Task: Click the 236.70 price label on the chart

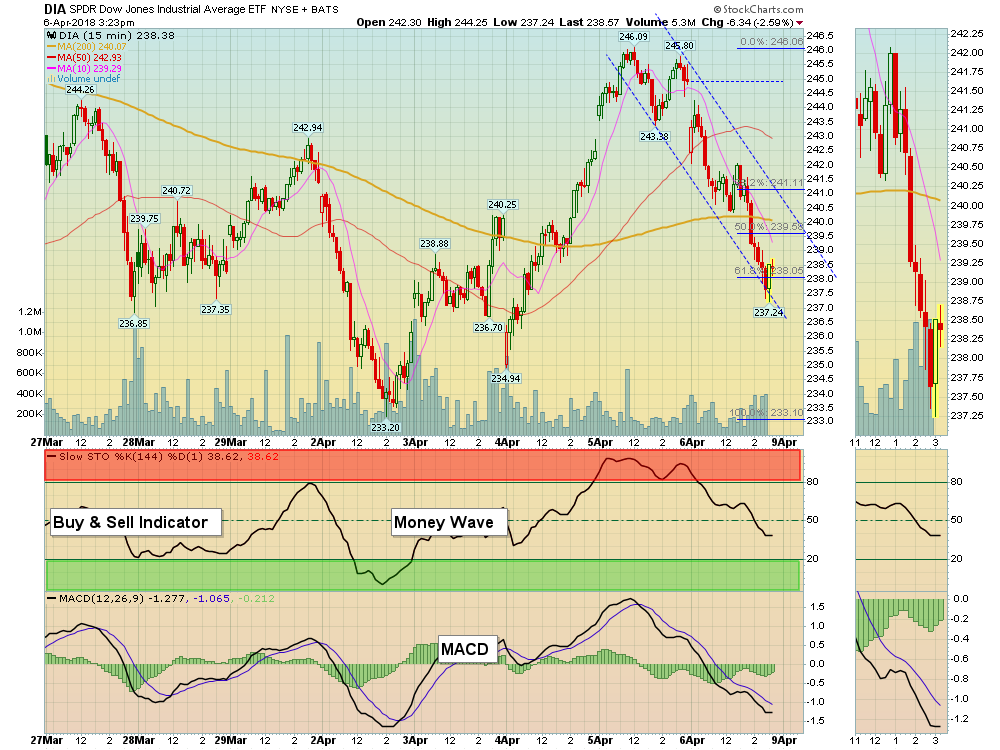Action: 489,328
